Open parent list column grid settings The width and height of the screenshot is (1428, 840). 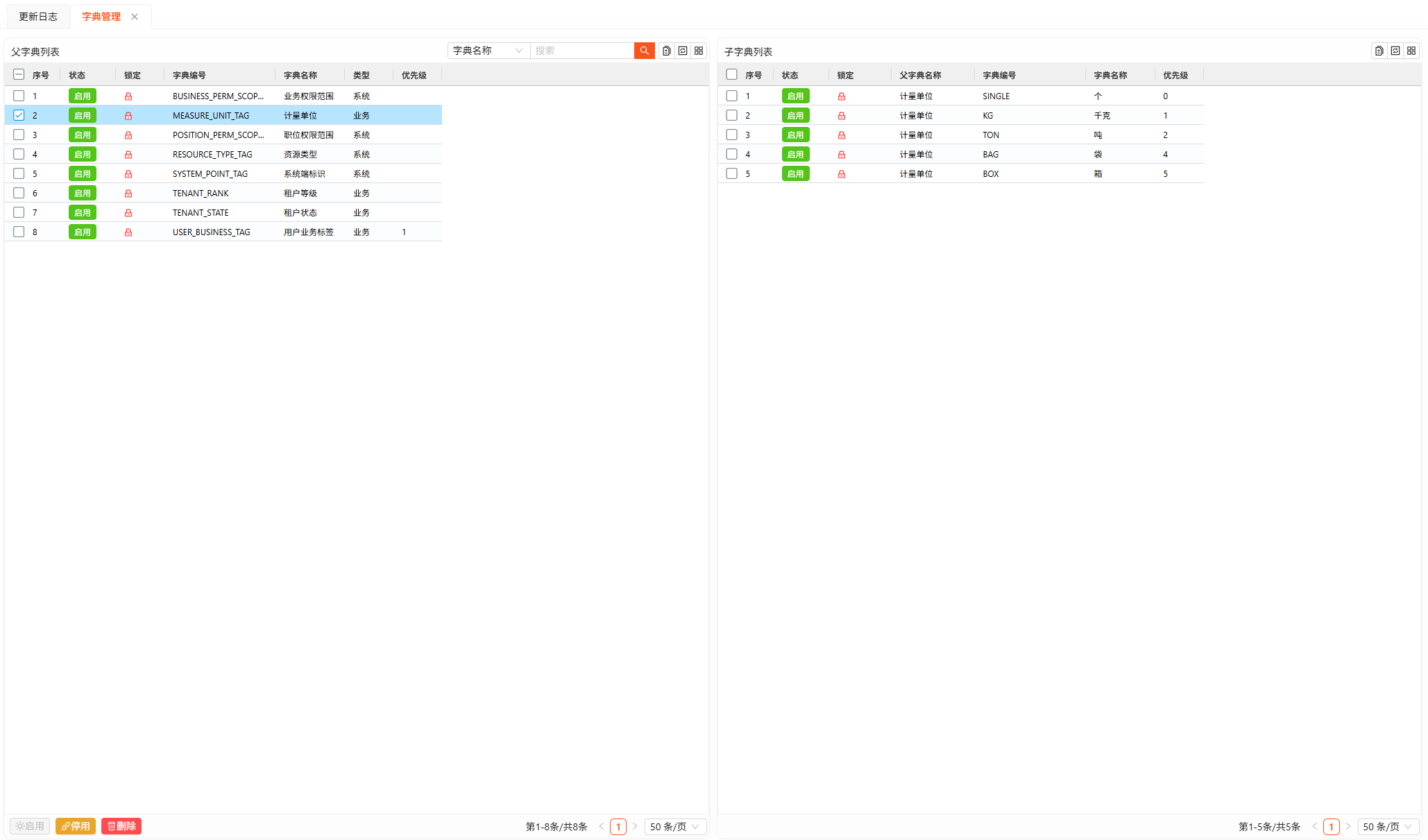pos(699,51)
